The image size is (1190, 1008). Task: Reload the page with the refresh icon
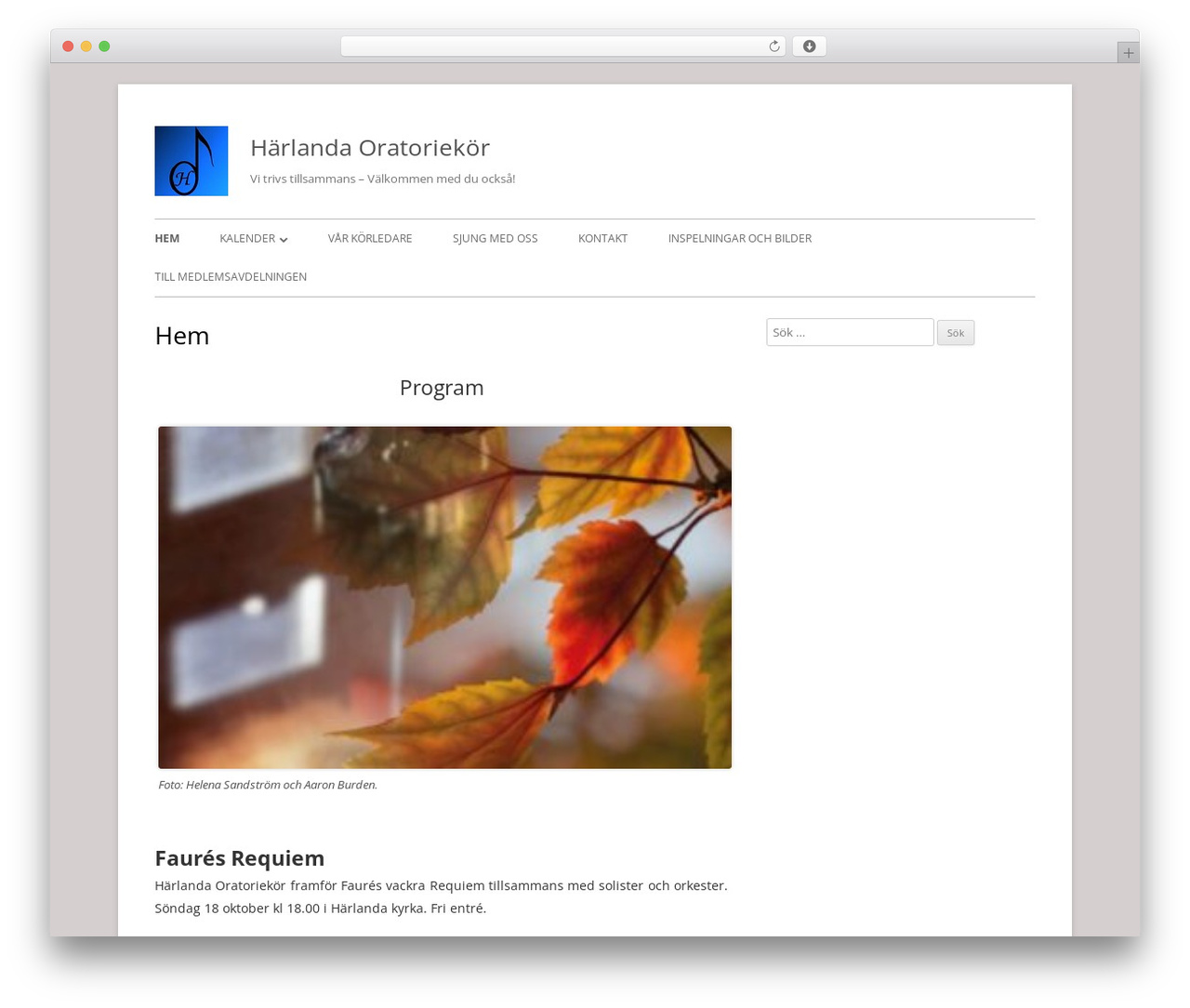pyautogui.click(x=774, y=46)
